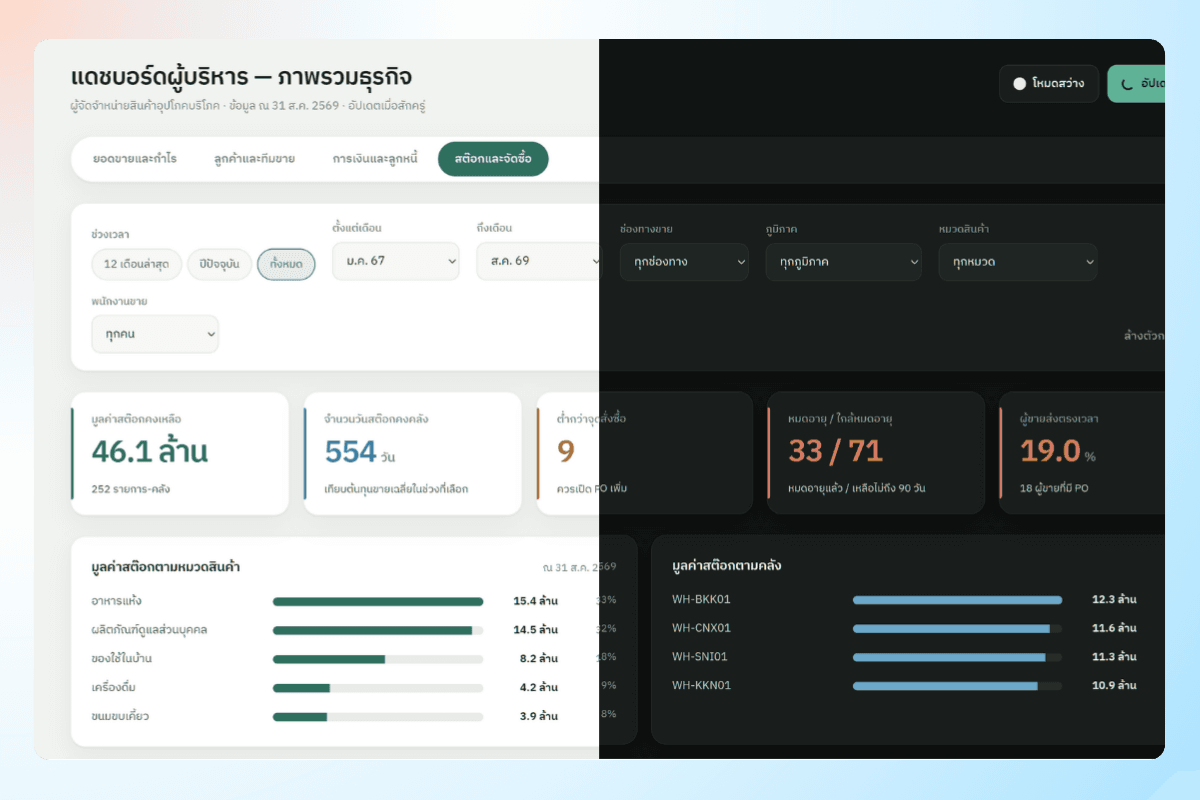Pick the ทั้งหมด period chip
Image resolution: width=1200 pixels, height=800 pixels.
tap(286, 264)
